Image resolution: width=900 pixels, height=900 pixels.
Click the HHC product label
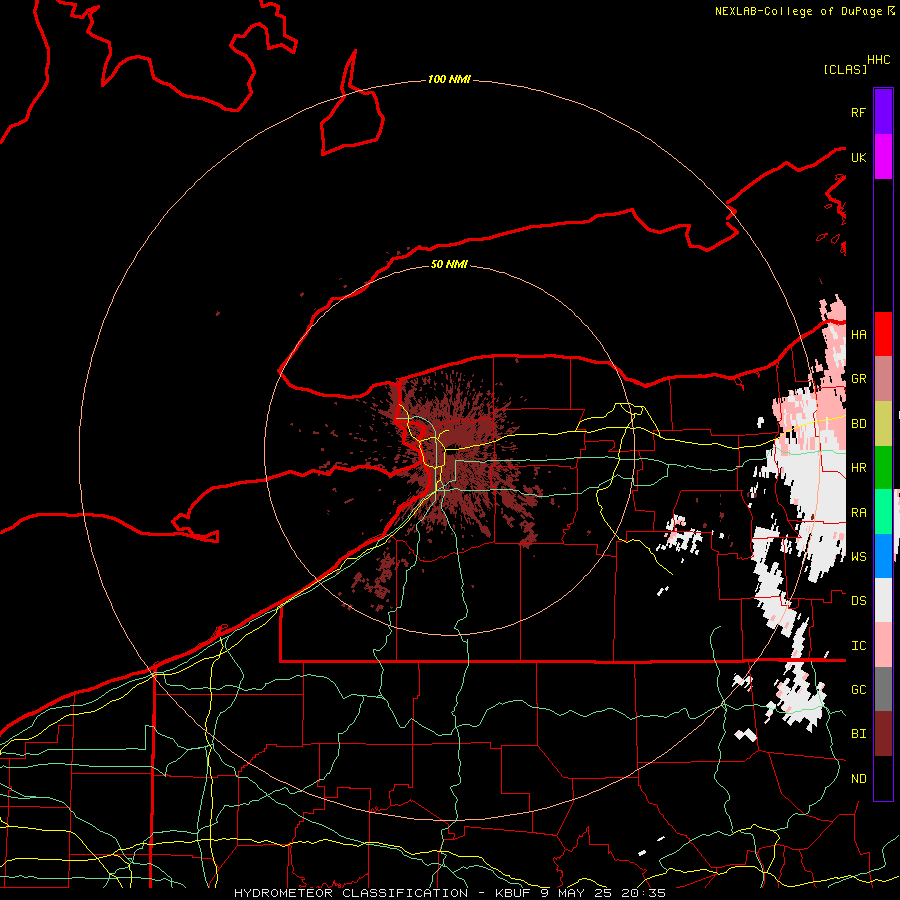[878, 60]
